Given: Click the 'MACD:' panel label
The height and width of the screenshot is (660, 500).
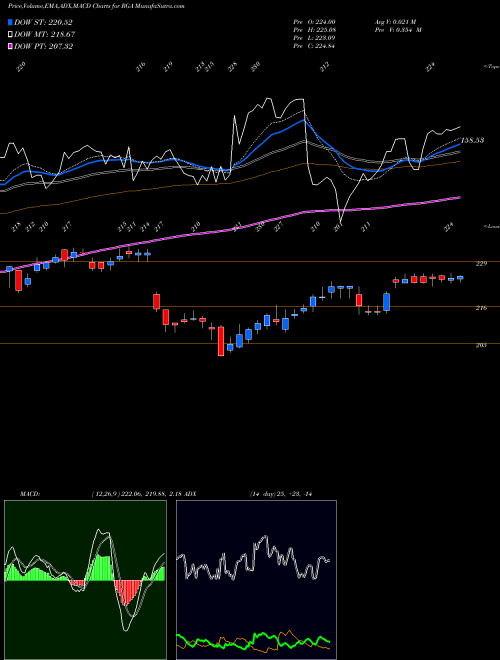Looking at the screenshot, I should click(30, 494).
